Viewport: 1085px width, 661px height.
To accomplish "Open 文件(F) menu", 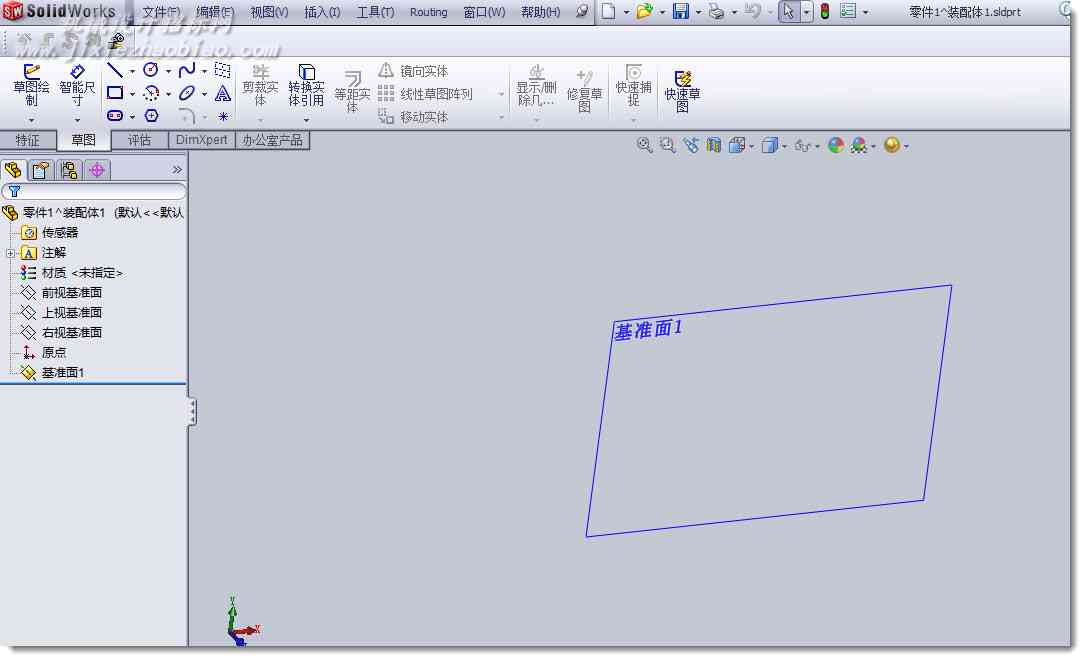I will pyautogui.click(x=161, y=12).
